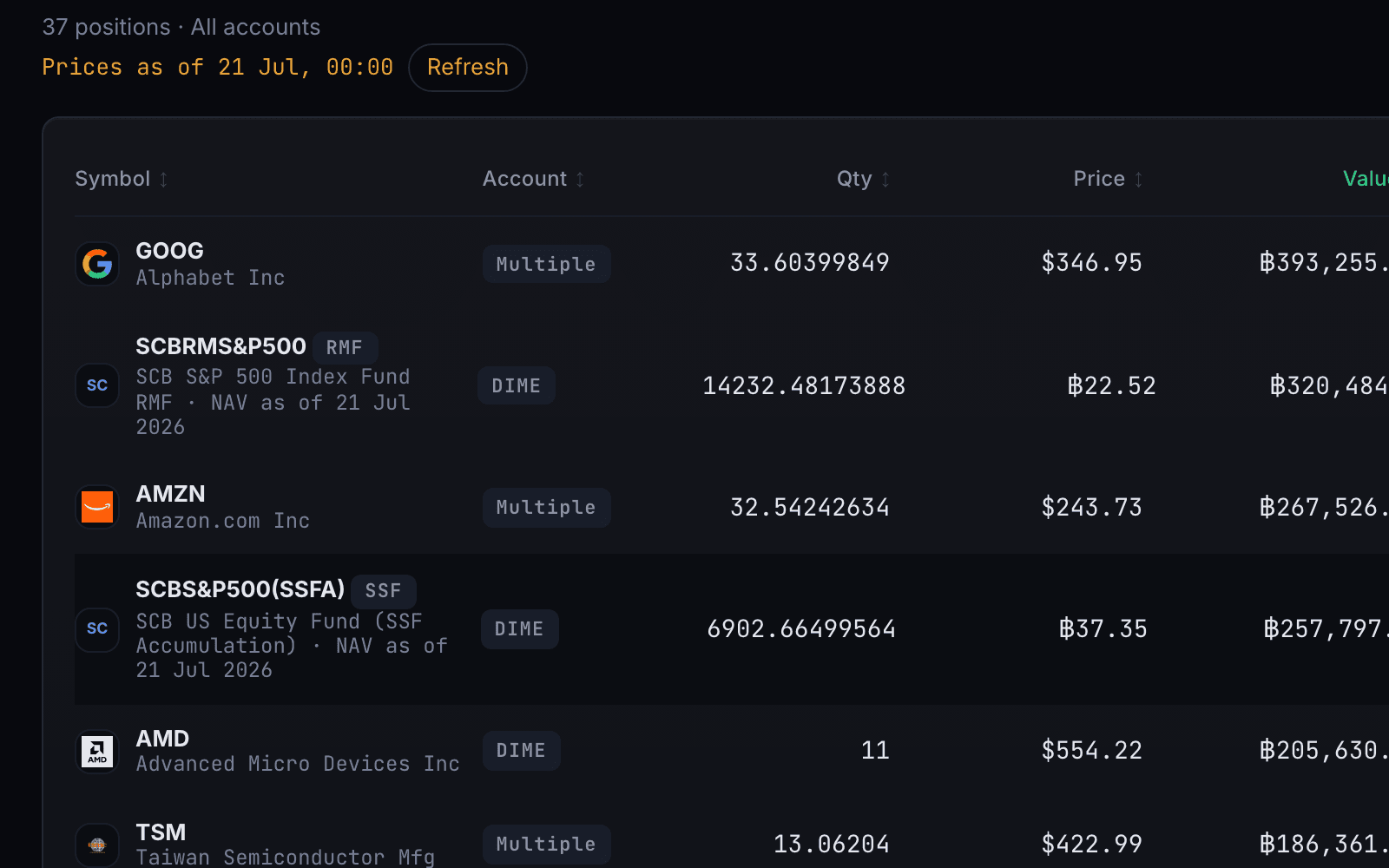
Task: Sort table by Account column
Action: pos(534,179)
